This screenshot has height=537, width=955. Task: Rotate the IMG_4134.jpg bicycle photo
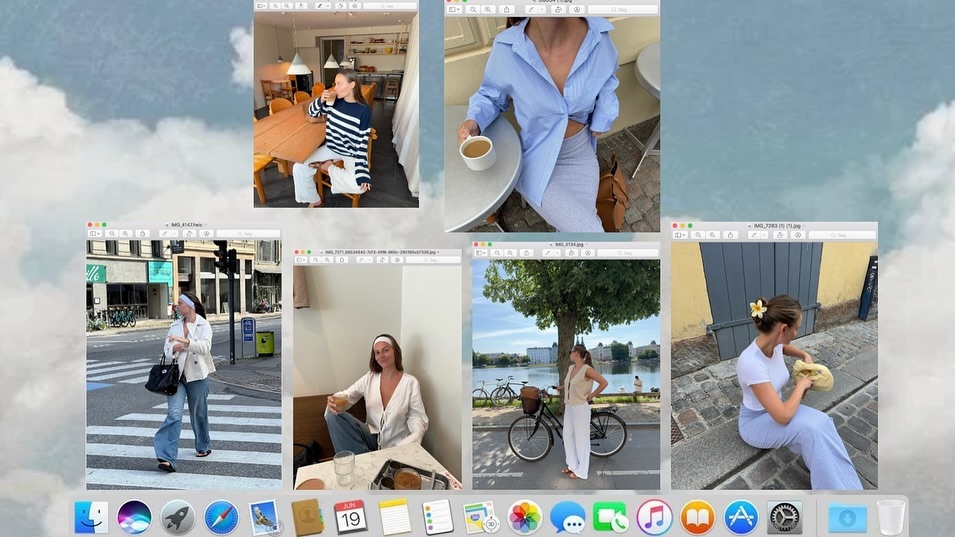[x=571, y=253]
